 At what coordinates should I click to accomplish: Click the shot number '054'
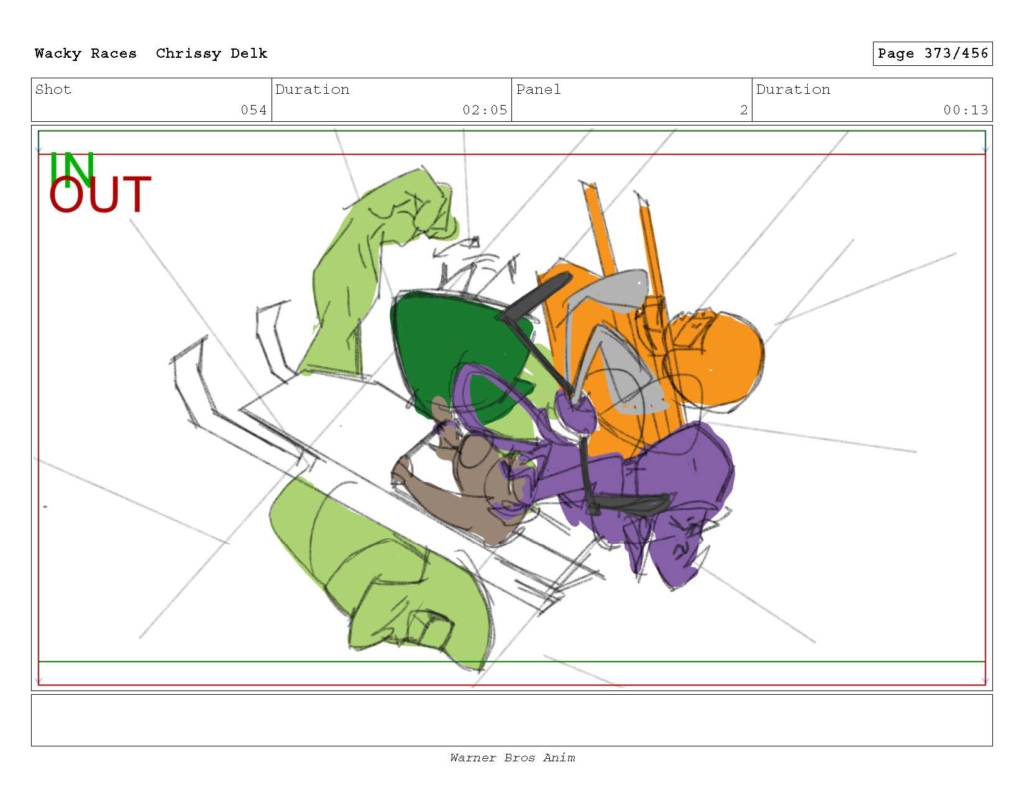tap(253, 110)
